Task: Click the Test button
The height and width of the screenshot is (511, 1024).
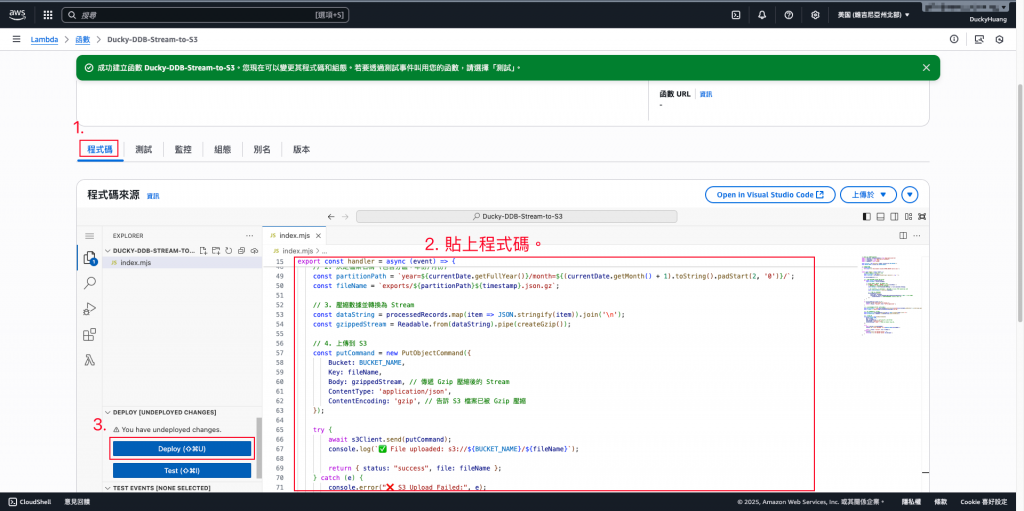Action: [x=182, y=470]
